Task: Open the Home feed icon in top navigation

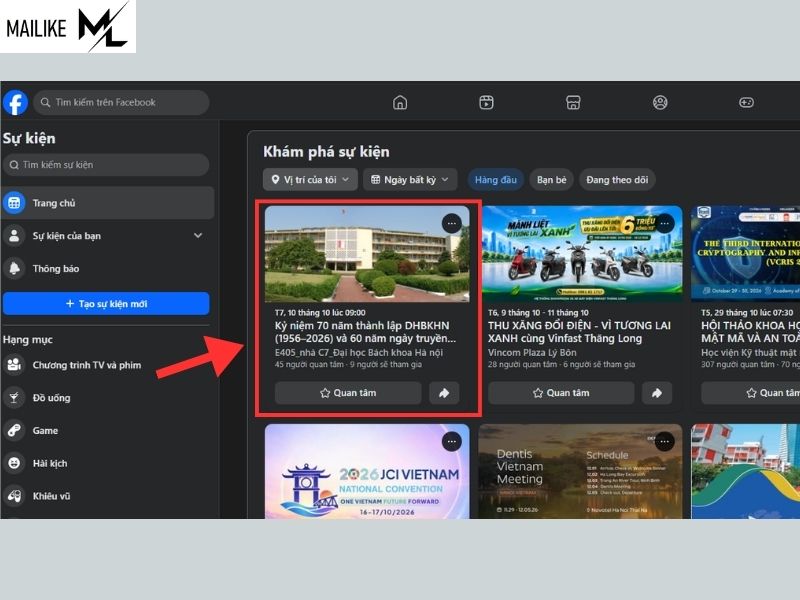Action: (x=400, y=103)
